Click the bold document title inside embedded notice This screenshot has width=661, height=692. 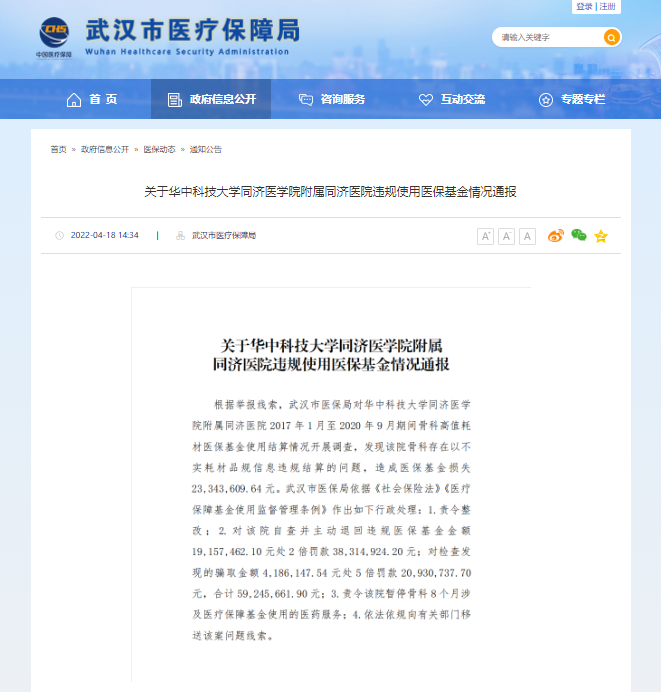pyautogui.click(x=331, y=355)
